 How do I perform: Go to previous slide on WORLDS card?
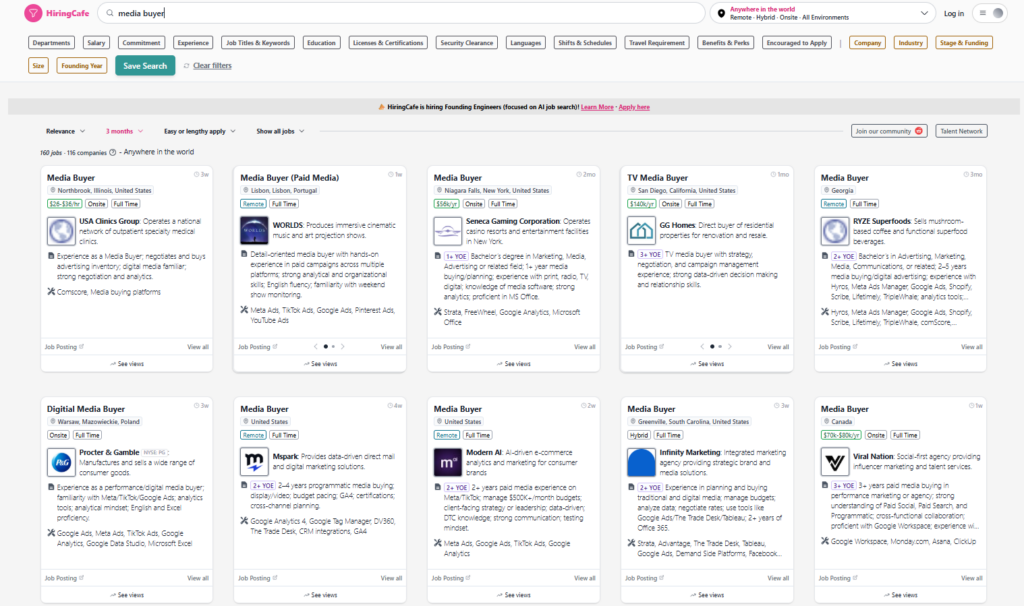316,347
